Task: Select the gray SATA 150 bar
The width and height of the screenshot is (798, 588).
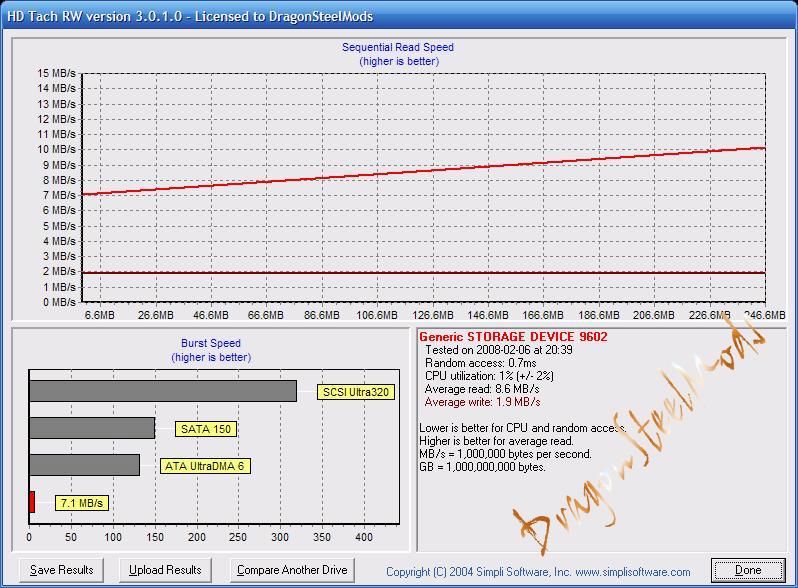Action: point(92,428)
